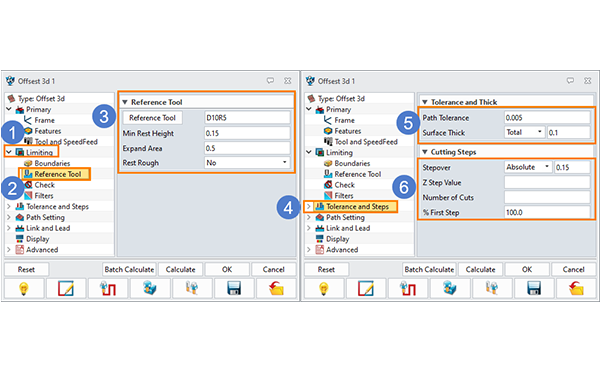Select Filters item in right dialog tree
Image resolution: width=600 pixels, height=371 pixels.
344,195
